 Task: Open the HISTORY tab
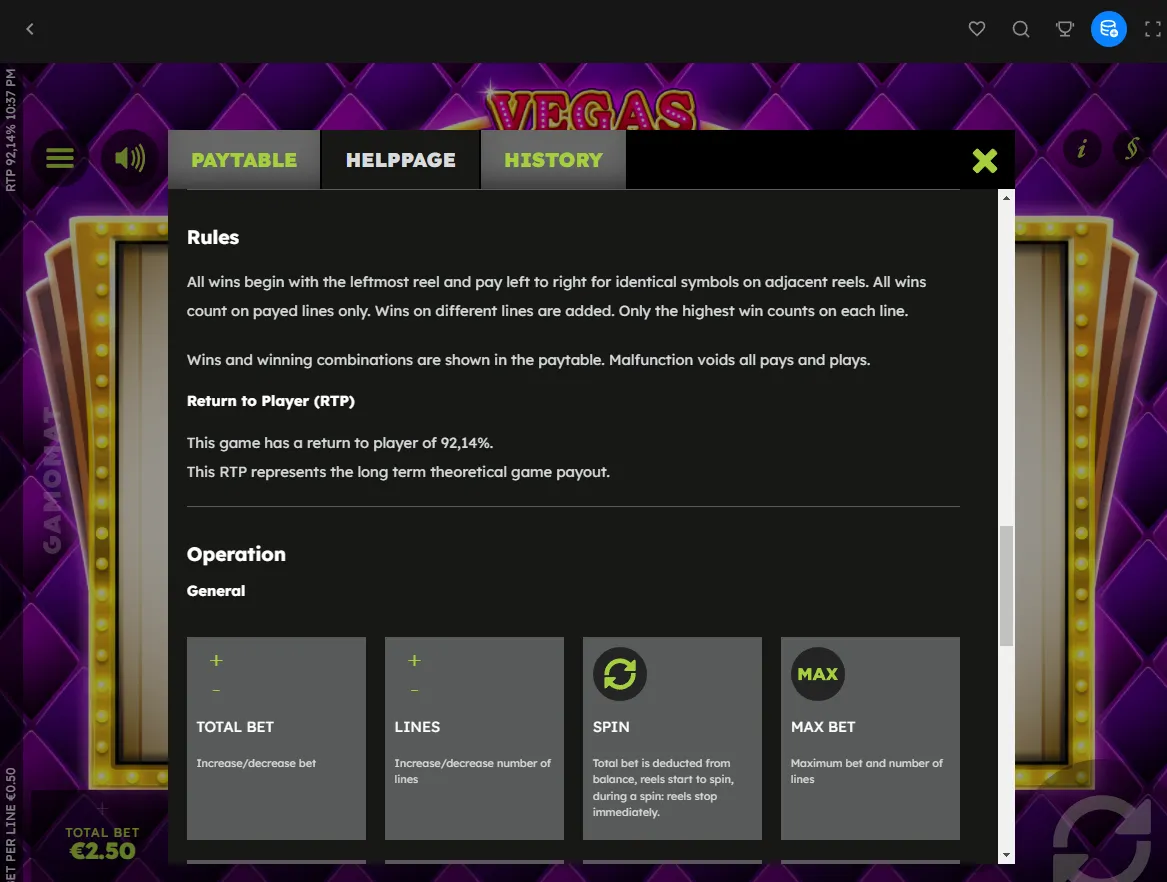pos(553,160)
